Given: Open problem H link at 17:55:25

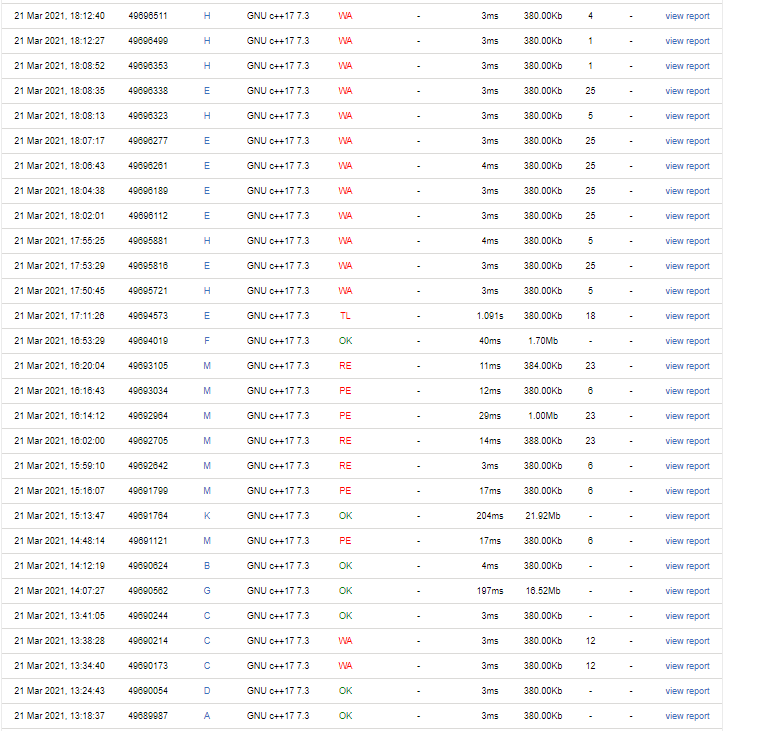Looking at the screenshot, I should pyautogui.click(x=207, y=241).
